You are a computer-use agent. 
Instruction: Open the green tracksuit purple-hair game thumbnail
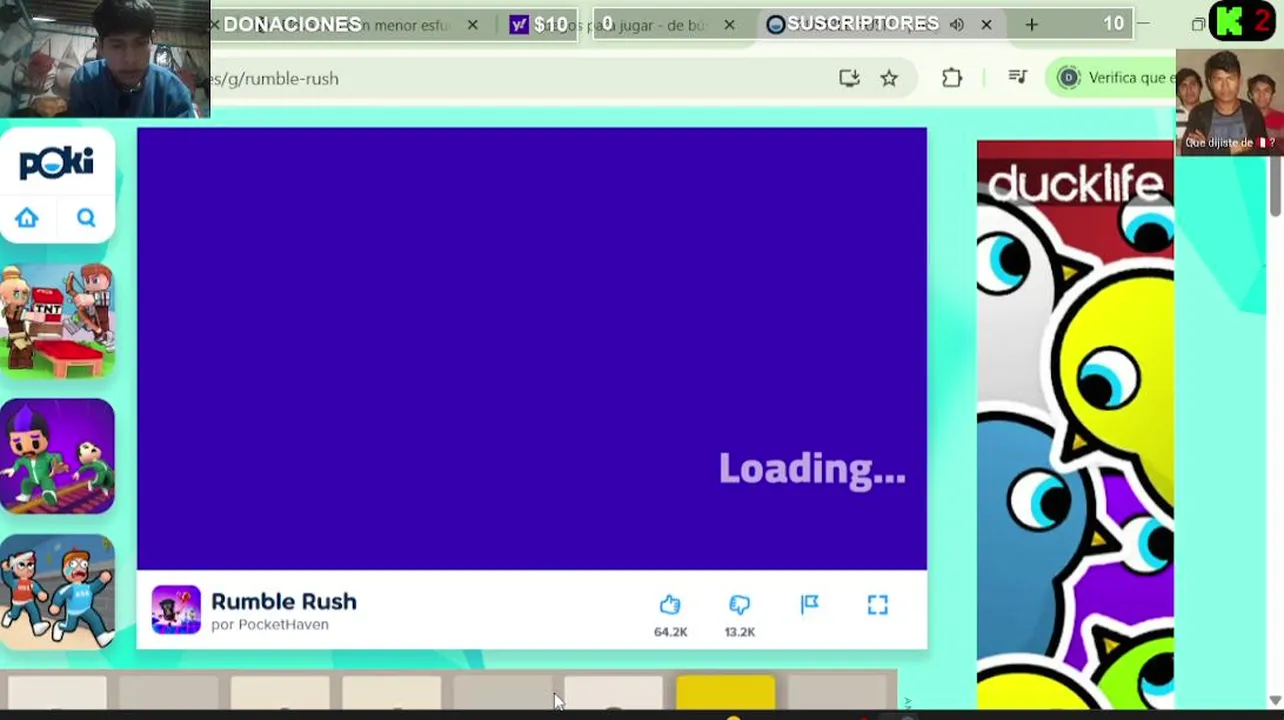pos(57,456)
